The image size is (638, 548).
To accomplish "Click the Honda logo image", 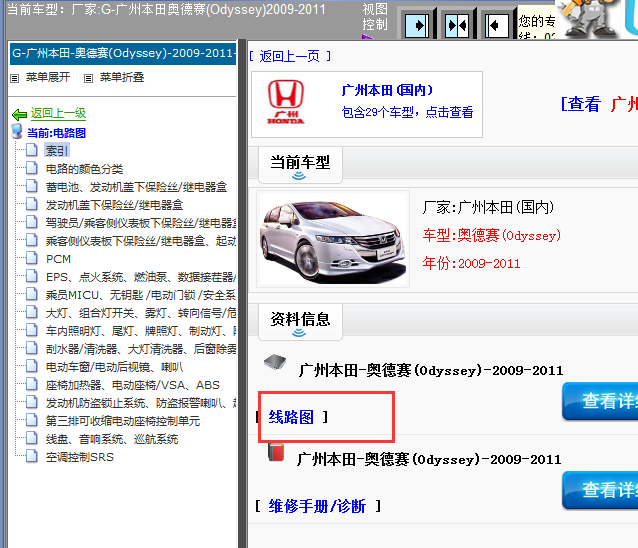I will tap(286, 102).
